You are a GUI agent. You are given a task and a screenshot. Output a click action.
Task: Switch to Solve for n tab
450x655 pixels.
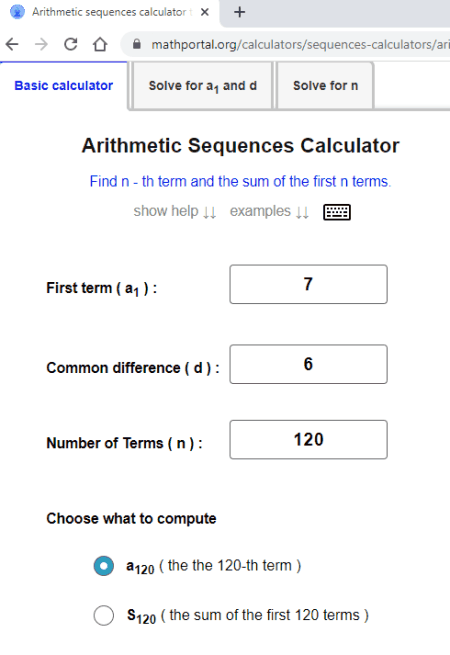(325, 86)
